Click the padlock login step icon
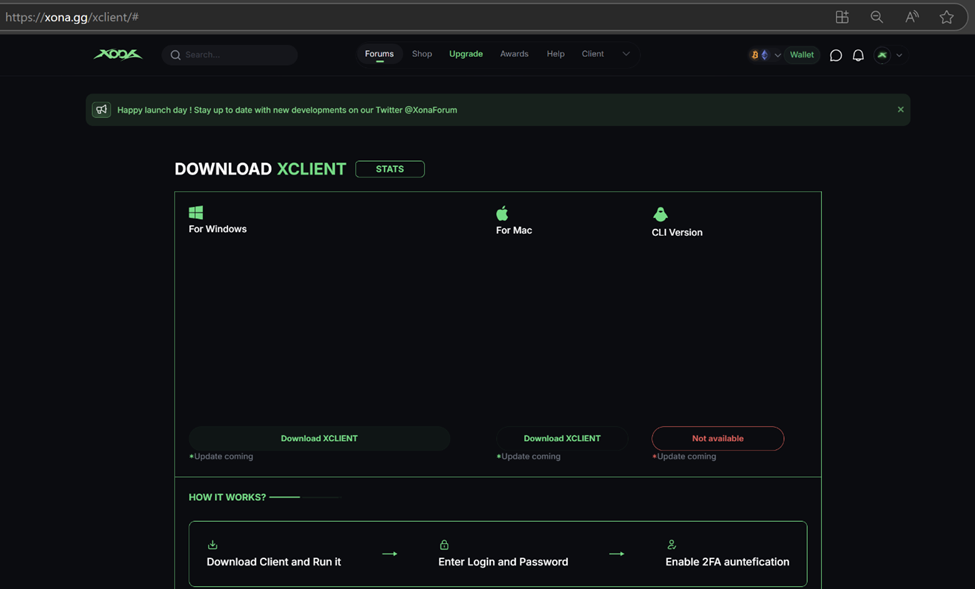 click(x=444, y=545)
